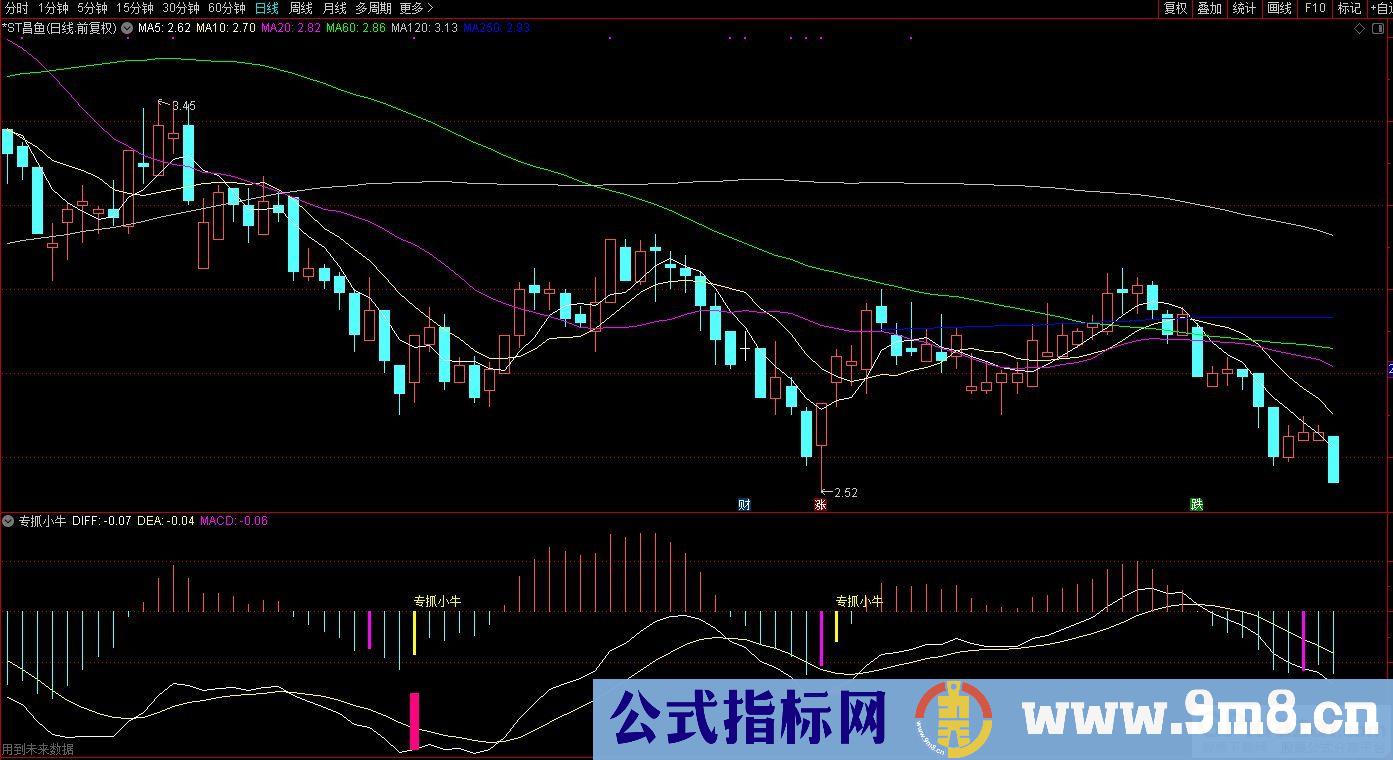
Task: Open F10 company info
Action: click(x=1314, y=8)
